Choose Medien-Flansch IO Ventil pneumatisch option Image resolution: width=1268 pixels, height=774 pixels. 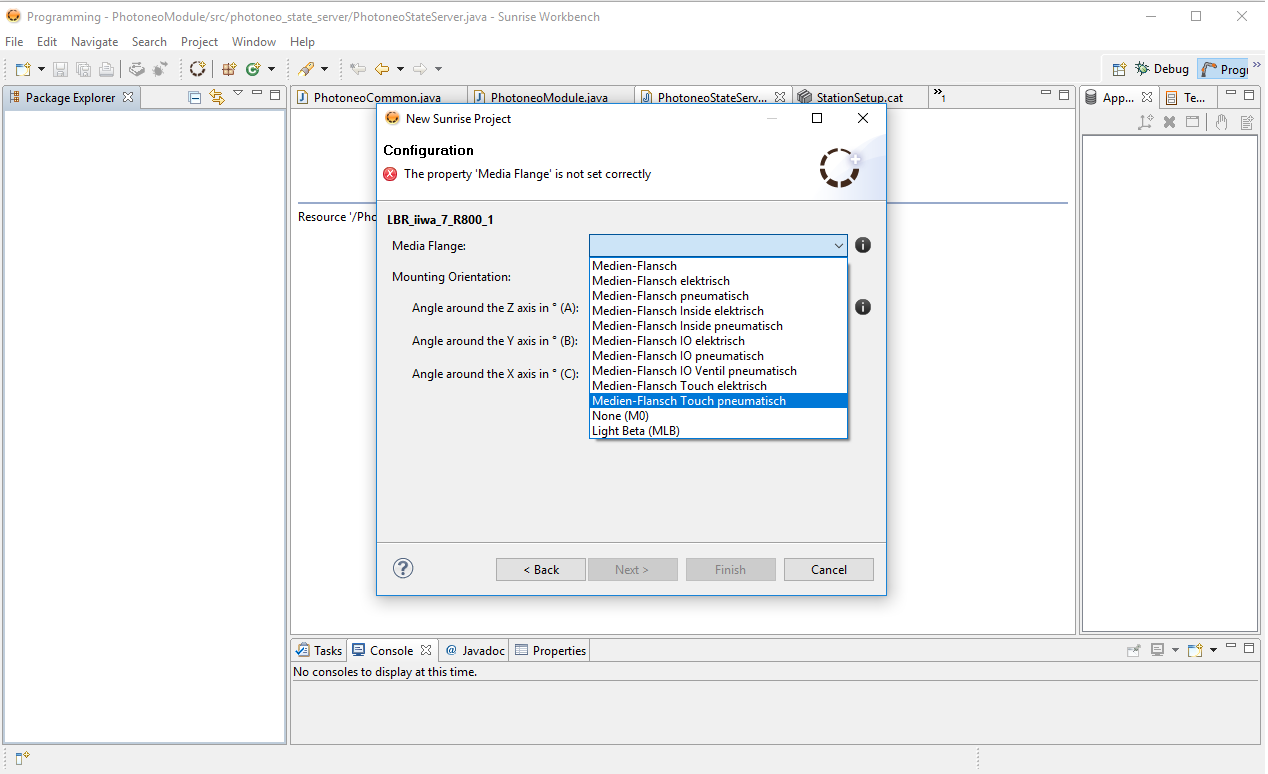718,371
